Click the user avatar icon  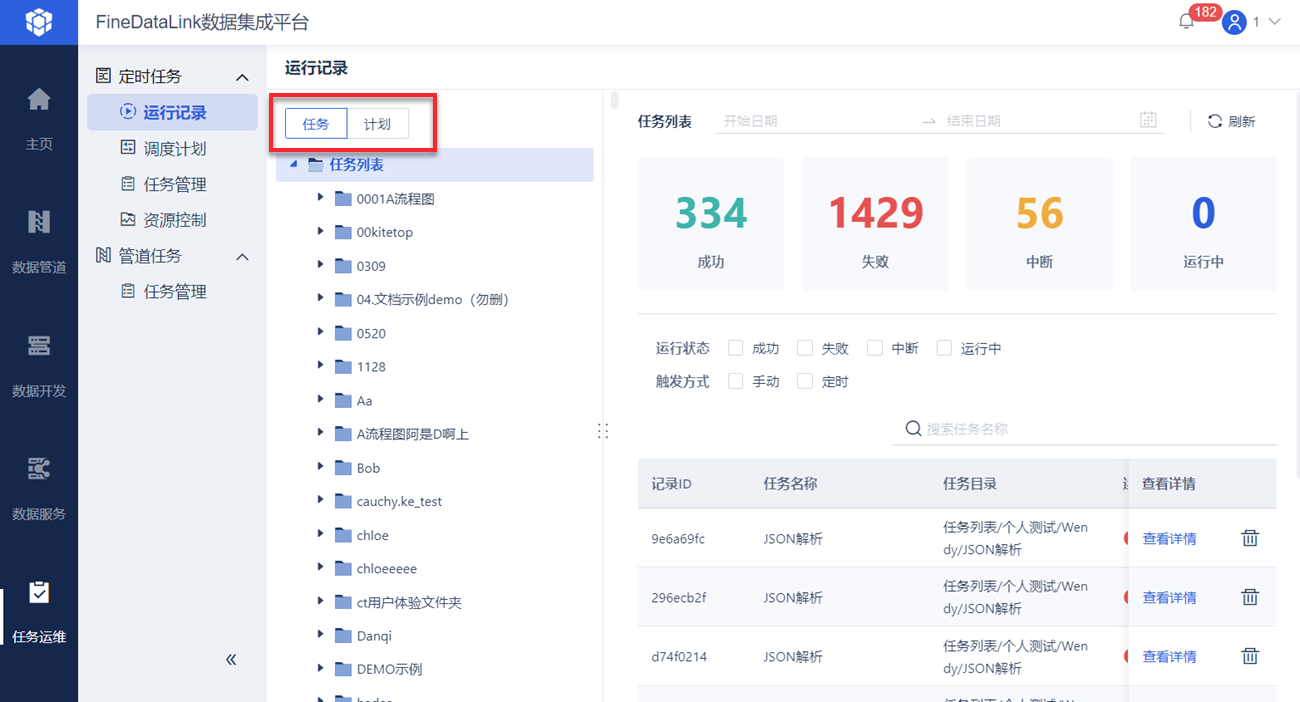[x=1234, y=22]
